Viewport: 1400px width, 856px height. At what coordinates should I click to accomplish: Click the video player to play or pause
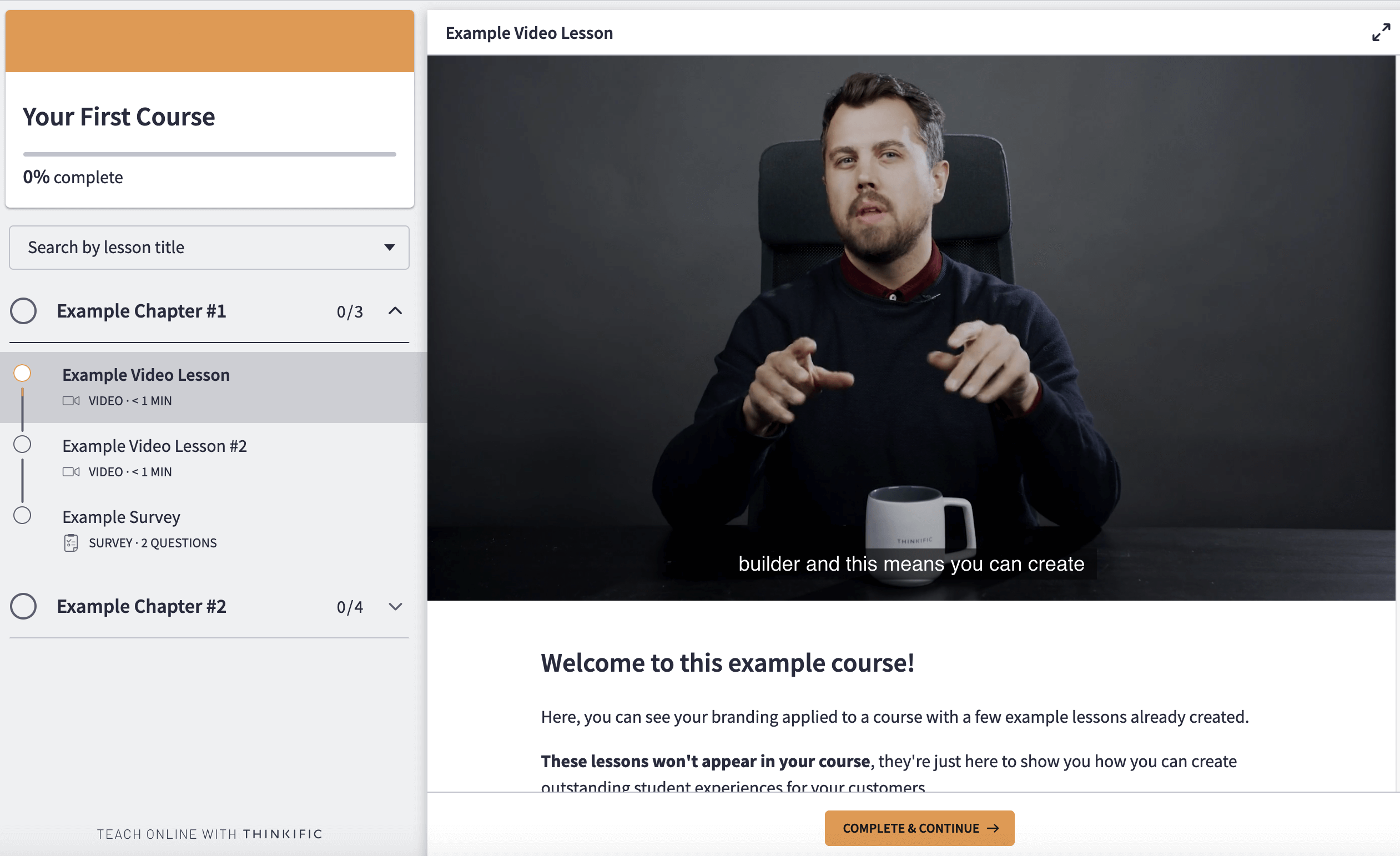(x=911, y=327)
